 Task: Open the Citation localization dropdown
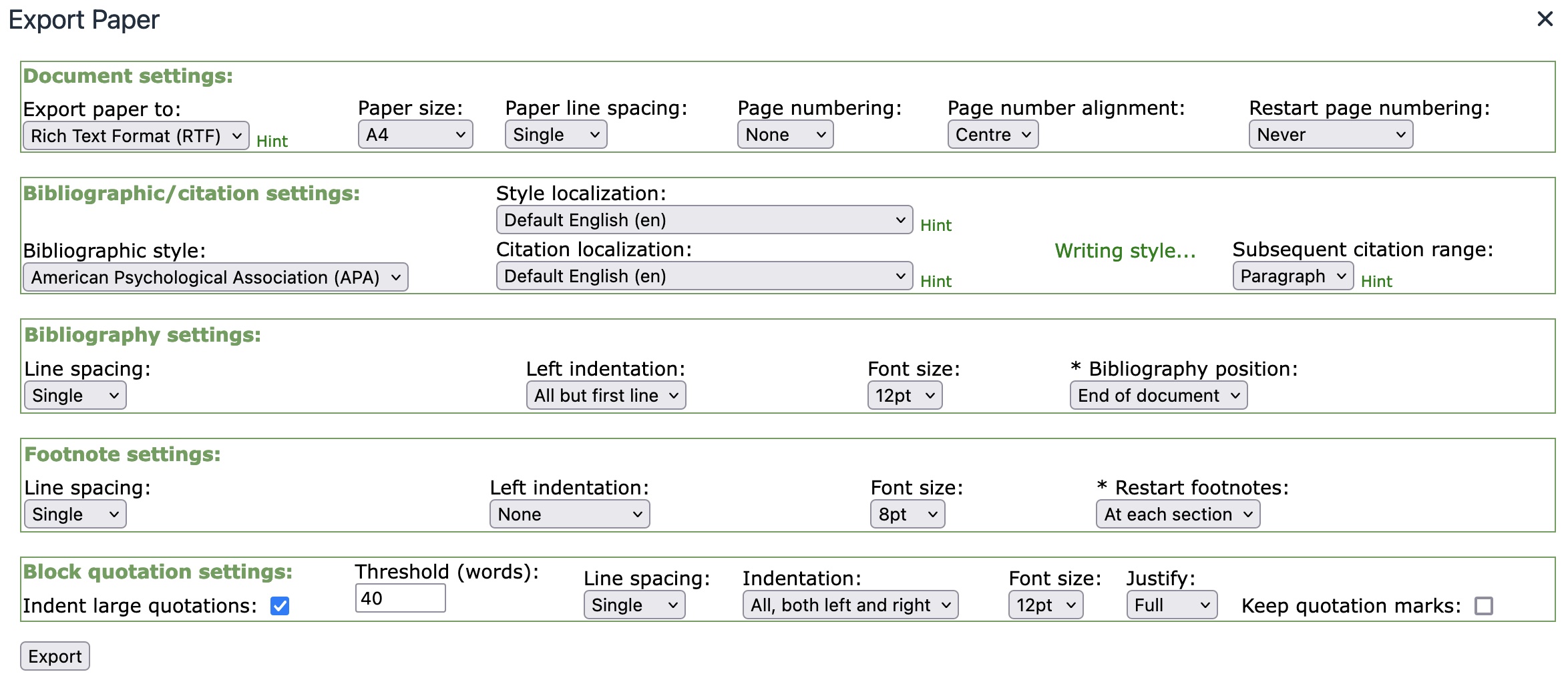coord(703,276)
